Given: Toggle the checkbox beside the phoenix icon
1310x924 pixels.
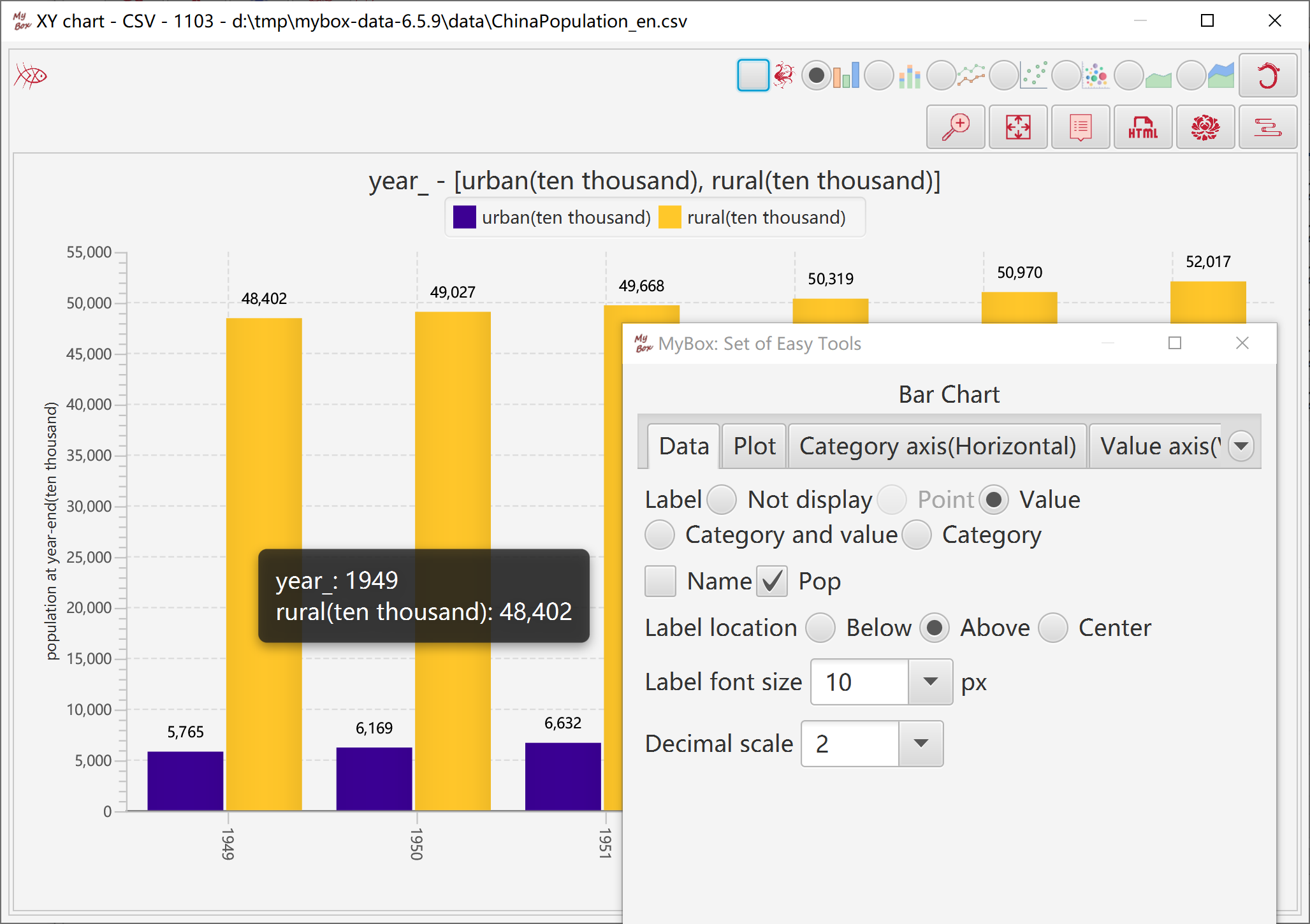Looking at the screenshot, I should click(753, 75).
